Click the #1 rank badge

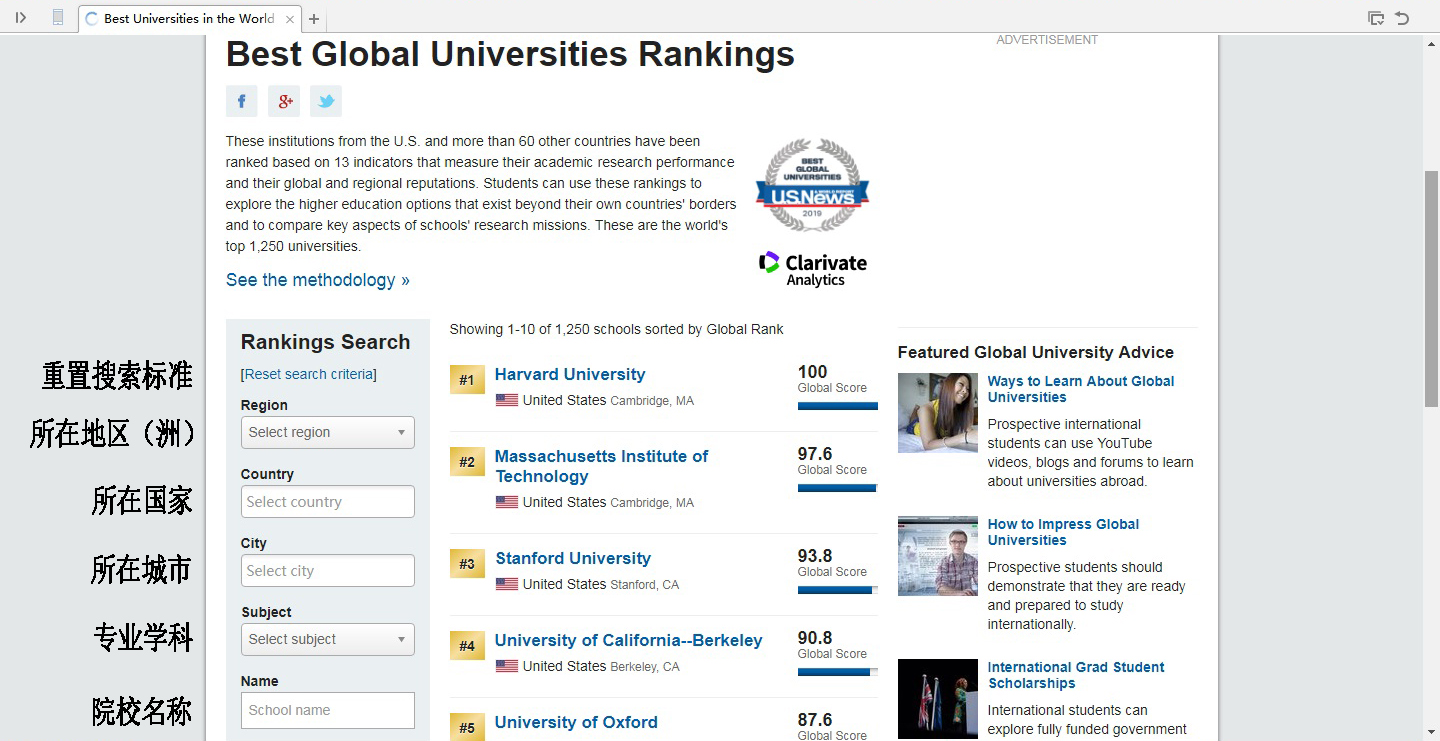[x=467, y=380]
